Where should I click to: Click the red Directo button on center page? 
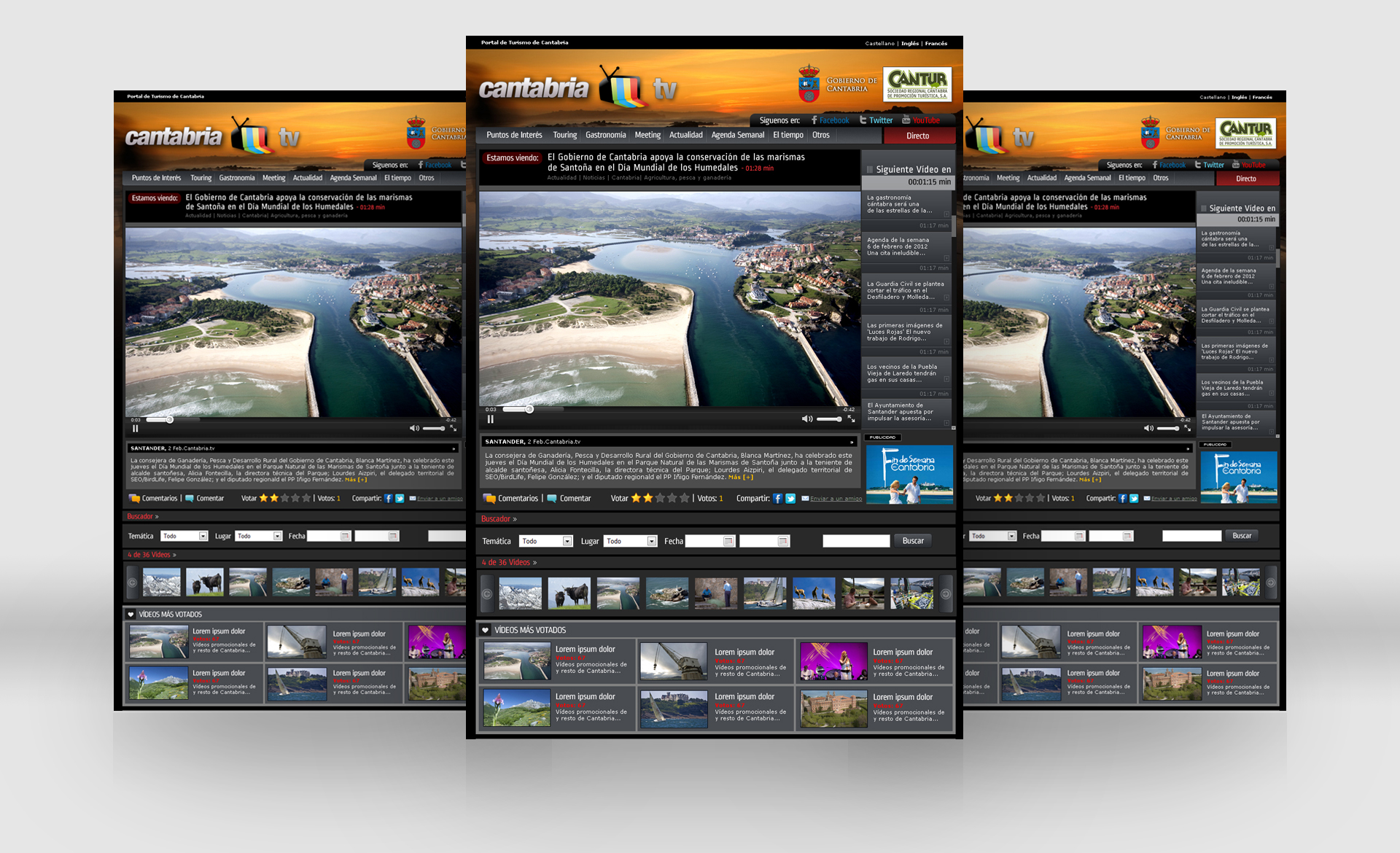coord(919,136)
